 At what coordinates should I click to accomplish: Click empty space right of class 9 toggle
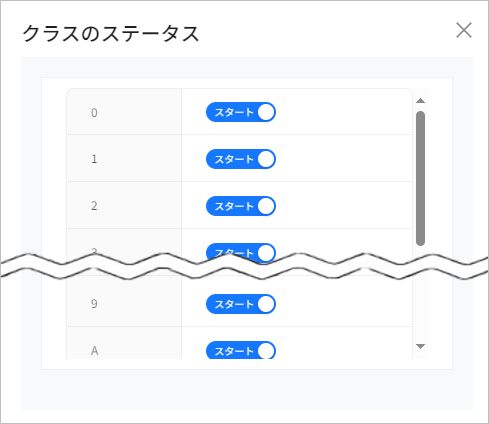point(343,303)
